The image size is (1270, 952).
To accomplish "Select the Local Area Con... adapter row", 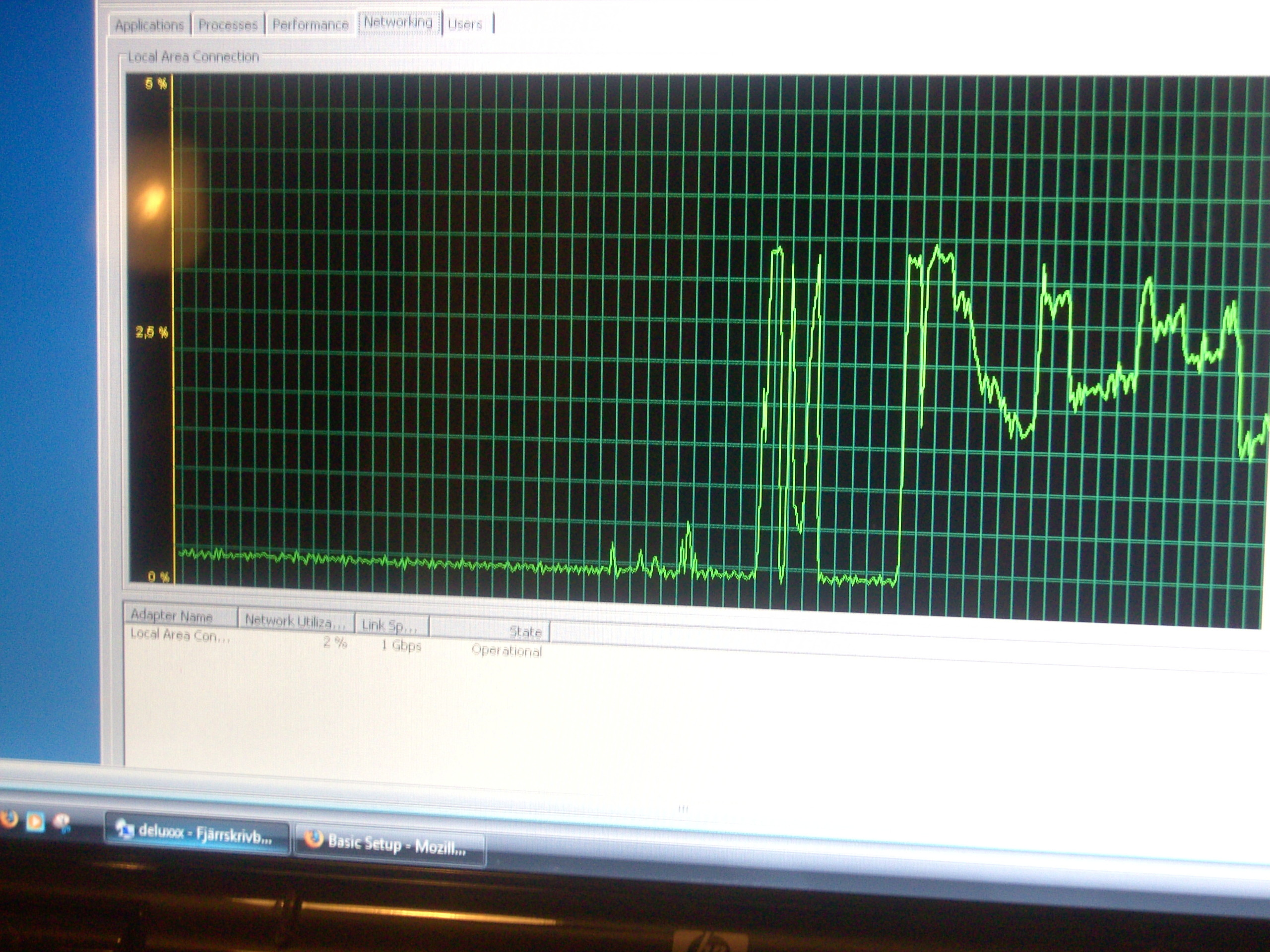I will (336, 643).
